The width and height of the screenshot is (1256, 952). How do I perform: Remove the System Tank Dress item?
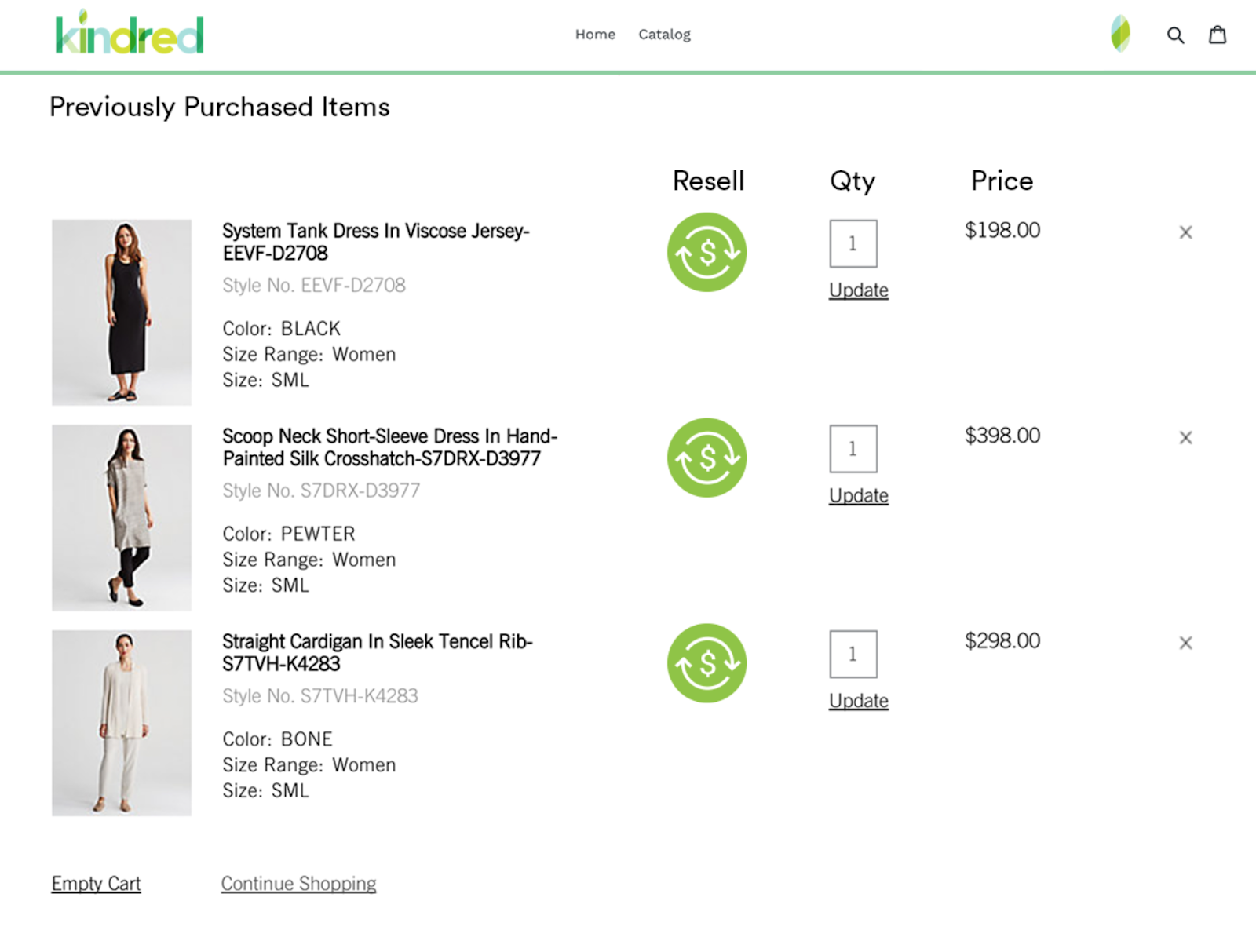[x=1185, y=232]
